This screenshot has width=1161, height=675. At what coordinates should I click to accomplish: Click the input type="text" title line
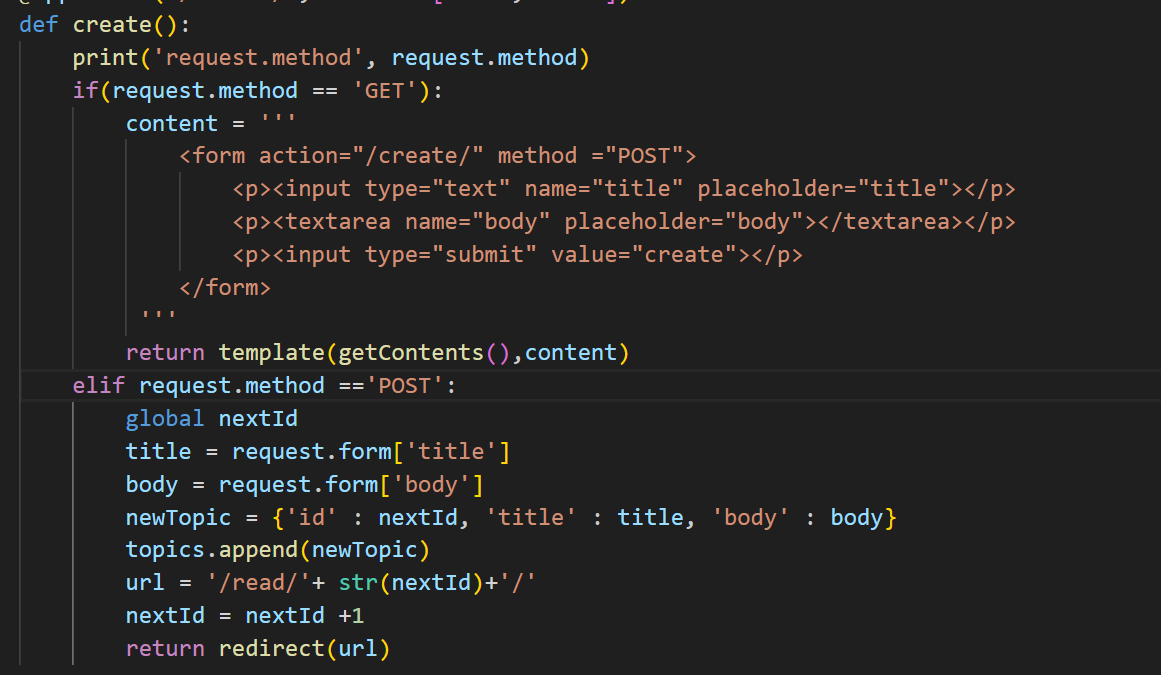pyautogui.click(x=623, y=189)
